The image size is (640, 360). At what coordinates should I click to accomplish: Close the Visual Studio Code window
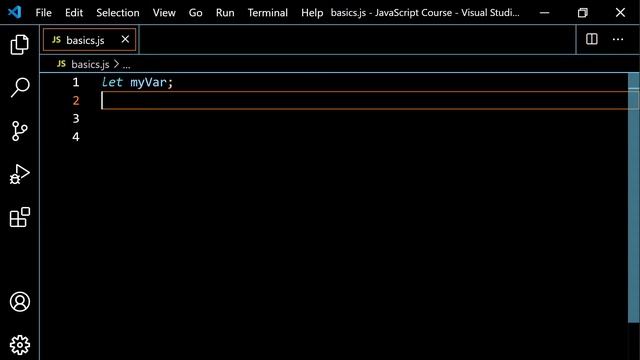[x=620, y=13]
